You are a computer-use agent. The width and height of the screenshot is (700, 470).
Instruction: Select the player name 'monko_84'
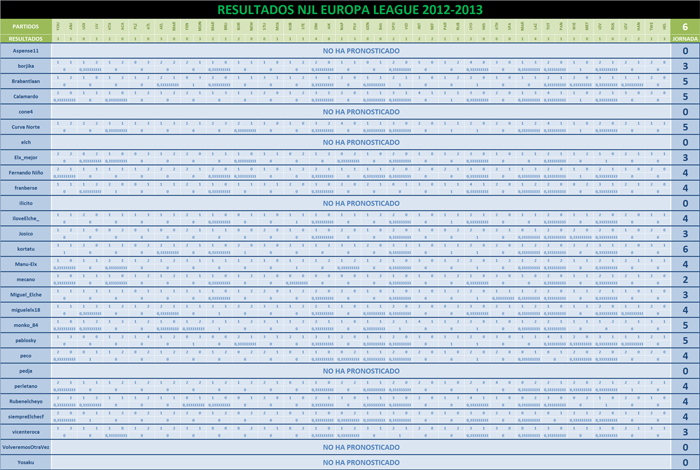pos(26,325)
